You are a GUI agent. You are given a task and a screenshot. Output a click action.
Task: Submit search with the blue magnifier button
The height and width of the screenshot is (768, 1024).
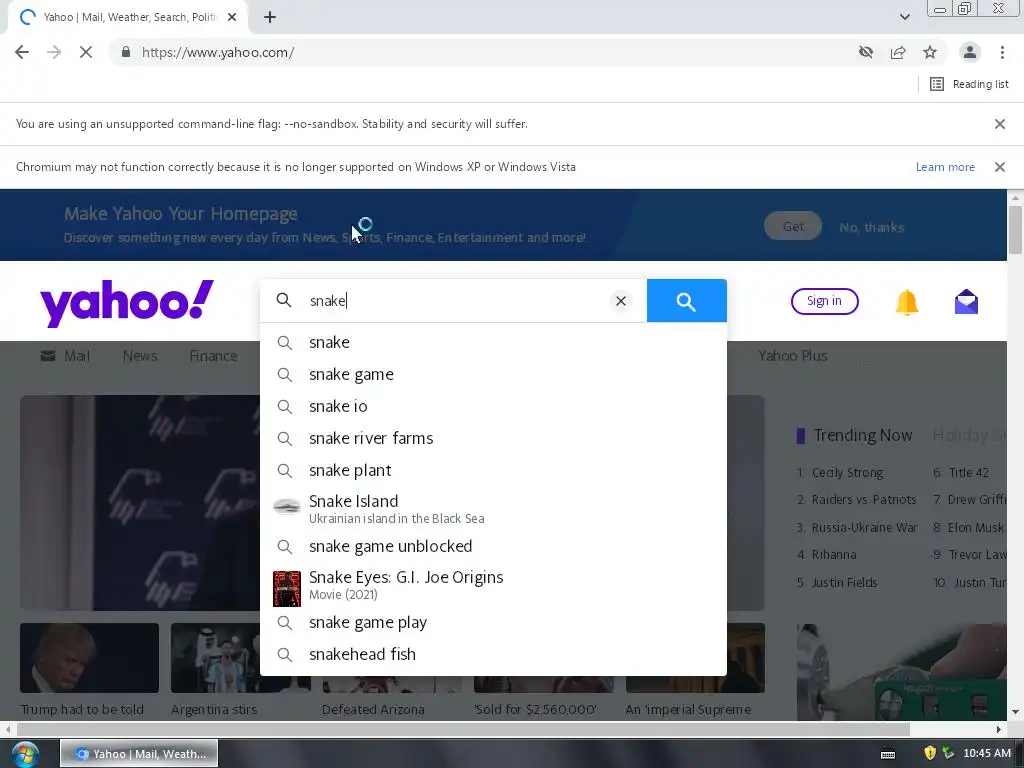pyautogui.click(x=686, y=300)
